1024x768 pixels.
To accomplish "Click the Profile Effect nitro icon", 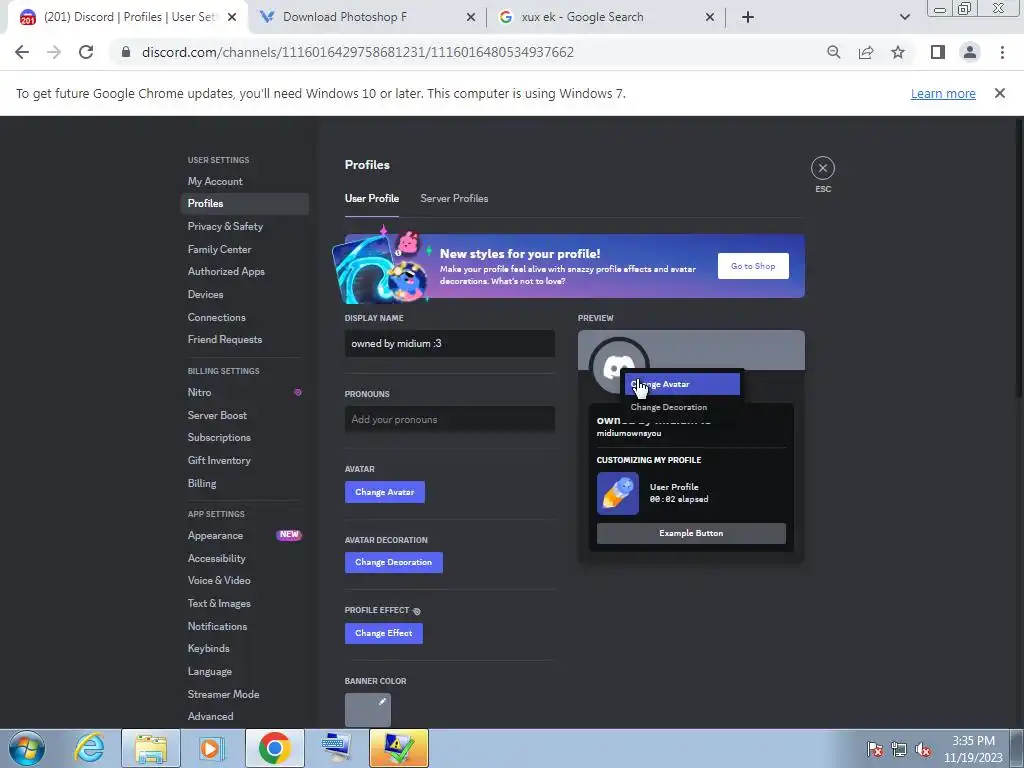I will tap(417, 611).
